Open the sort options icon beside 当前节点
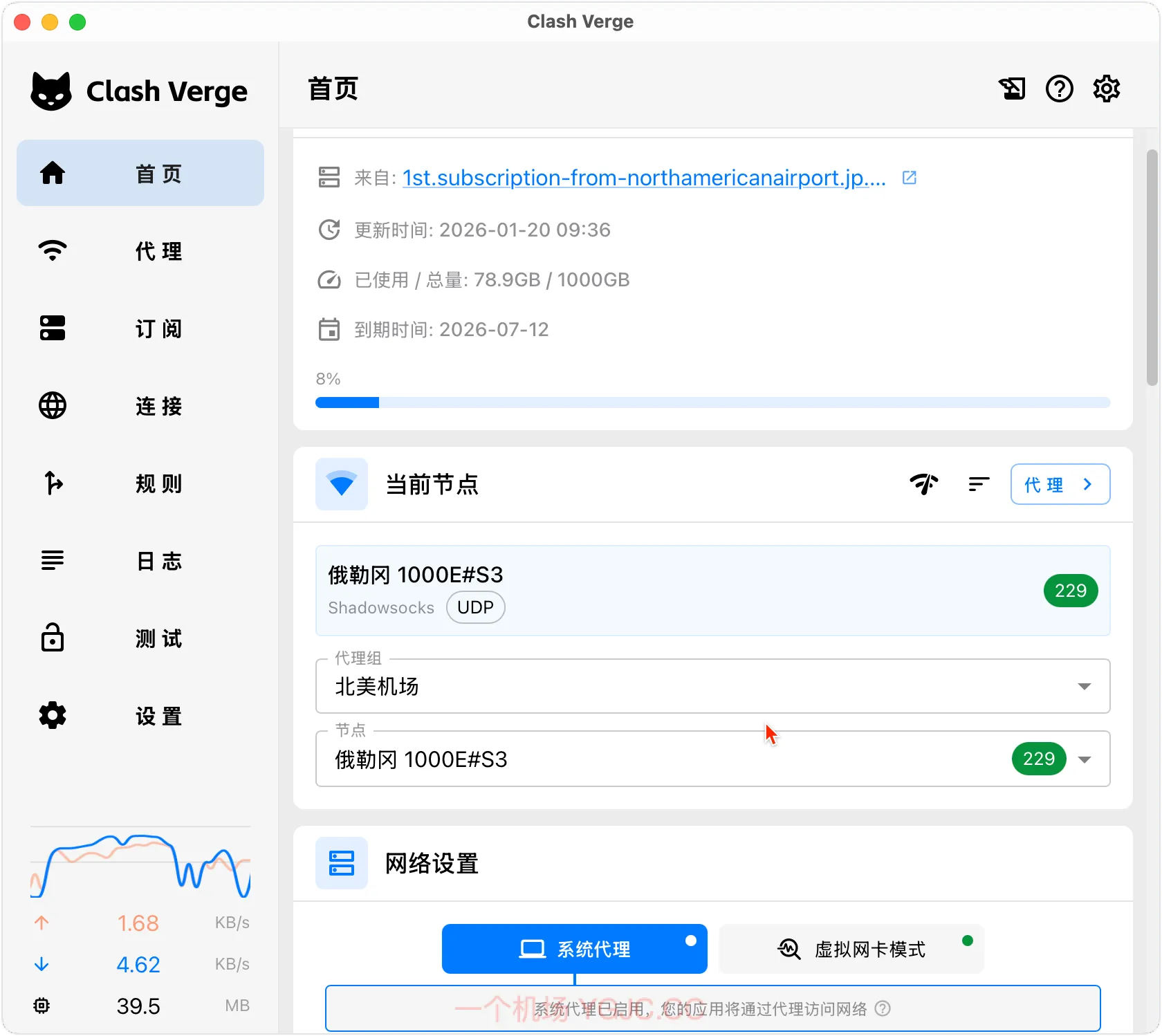Screen dimensions: 1162x1036 978,484
